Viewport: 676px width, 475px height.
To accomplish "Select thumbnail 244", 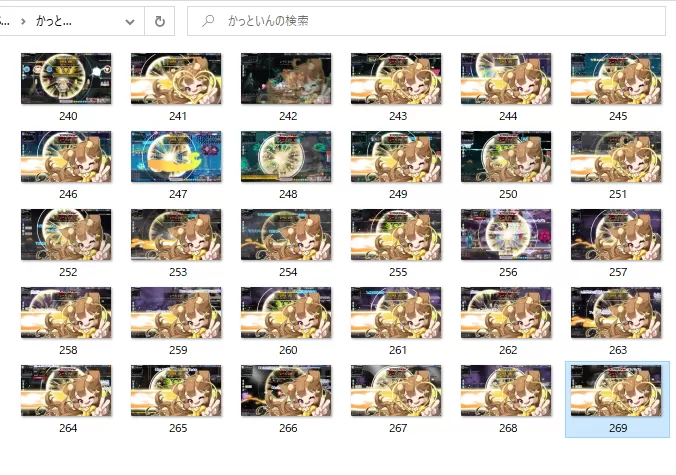I will (506, 78).
